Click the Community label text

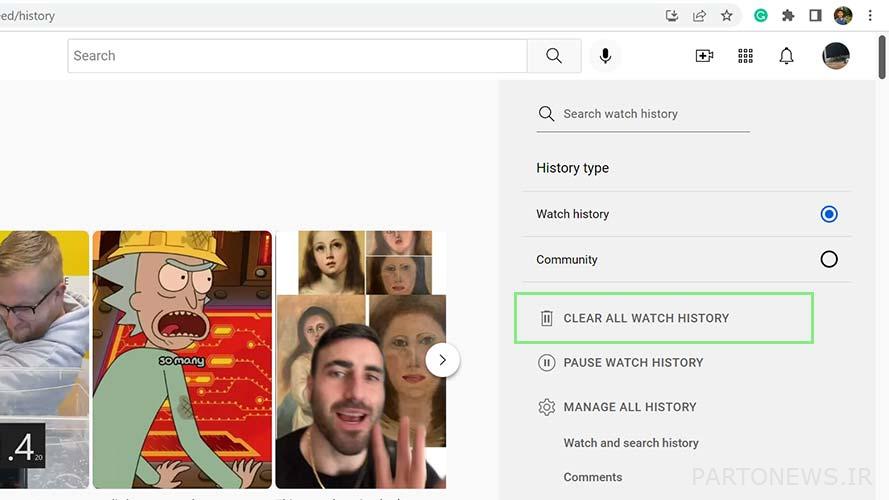pos(566,259)
